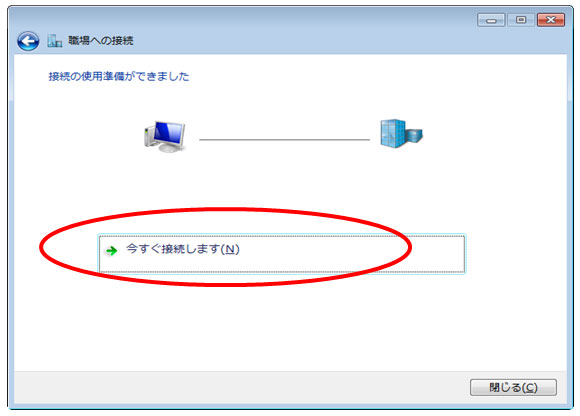The width and height of the screenshot is (580, 416).
Task: Click the 職場への接続 window title text
Action: [x=101, y=40]
